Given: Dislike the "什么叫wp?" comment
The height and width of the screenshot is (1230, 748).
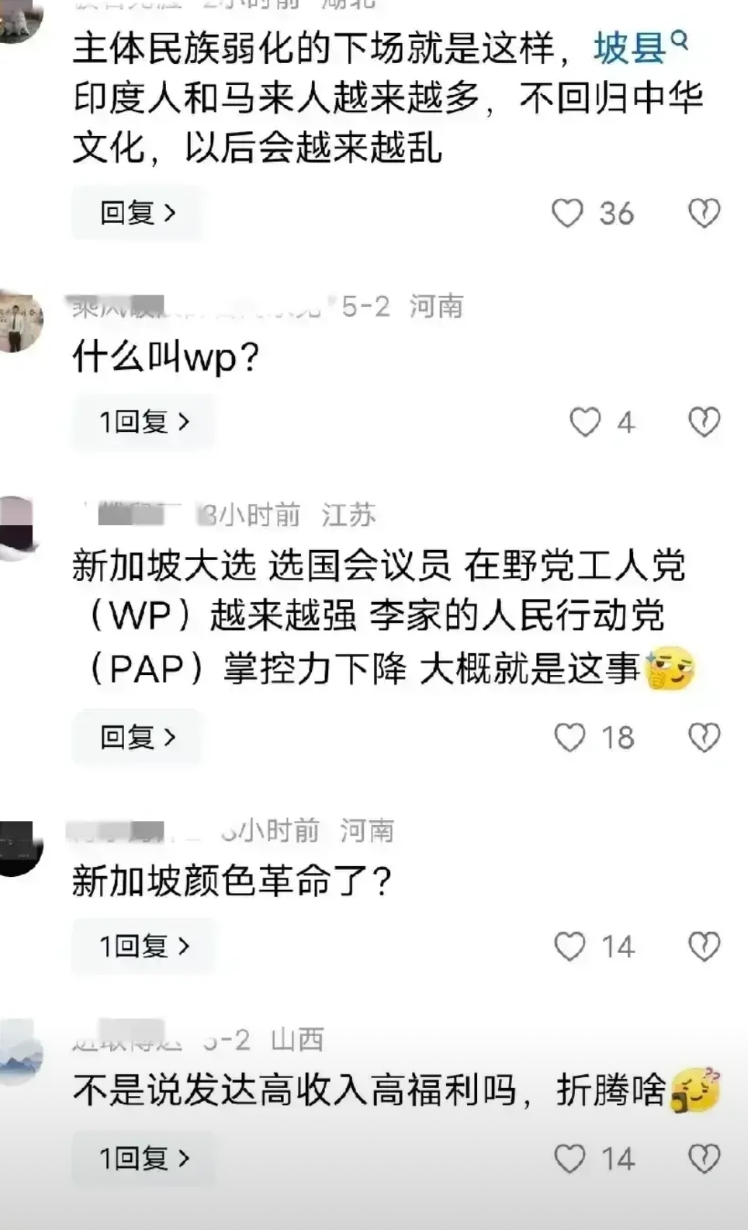Looking at the screenshot, I should tap(705, 423).
